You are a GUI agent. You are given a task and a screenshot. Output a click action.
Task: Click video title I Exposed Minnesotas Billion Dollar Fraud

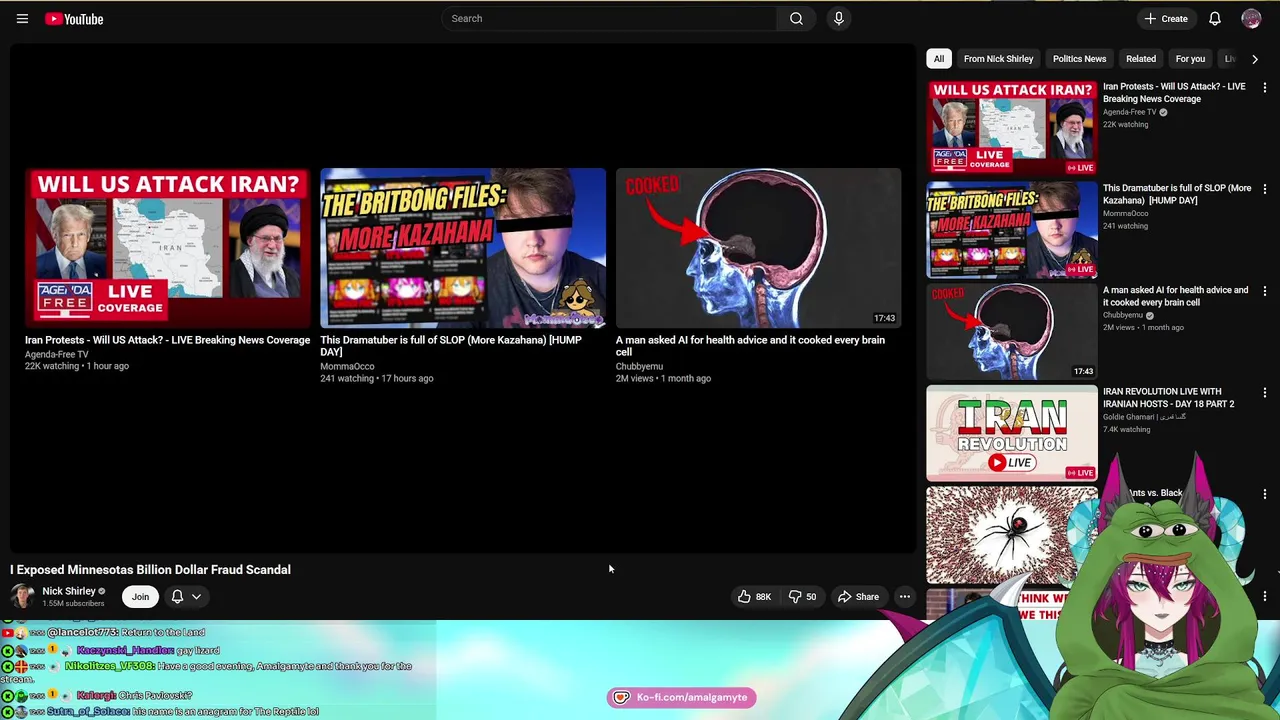pyautogui.click(x=150, y=570)
